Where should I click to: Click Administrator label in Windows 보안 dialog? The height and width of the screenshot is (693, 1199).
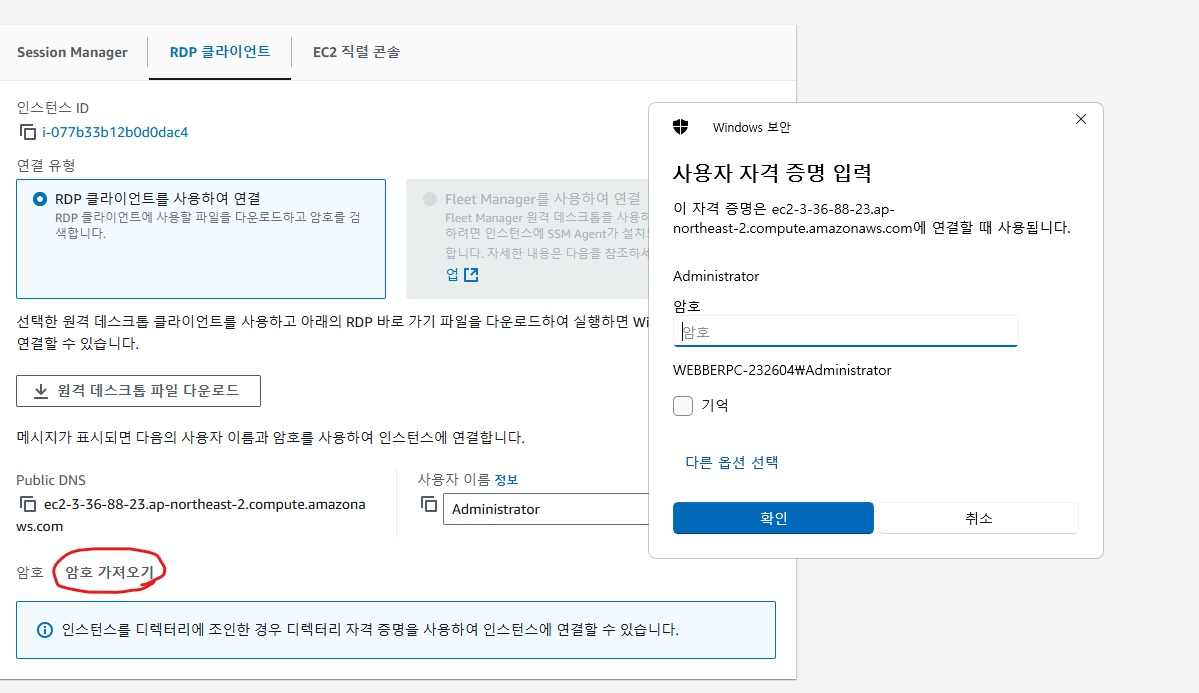click(x=716, y=276)
